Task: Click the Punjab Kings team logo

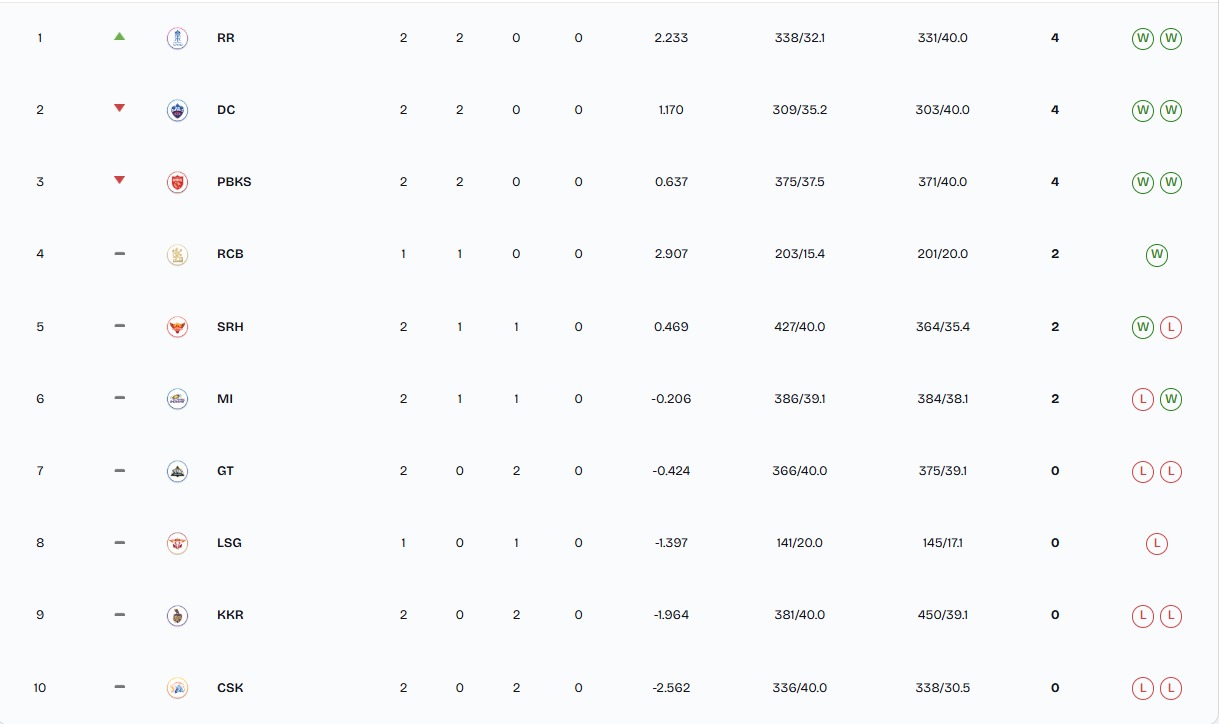Action: pyautogui.click(x=177, y=182)
